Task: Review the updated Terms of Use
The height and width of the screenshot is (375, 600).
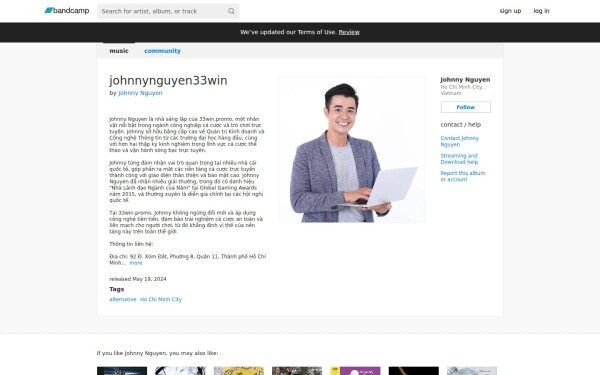Action: pyautogui.click(x=349, y=32)
